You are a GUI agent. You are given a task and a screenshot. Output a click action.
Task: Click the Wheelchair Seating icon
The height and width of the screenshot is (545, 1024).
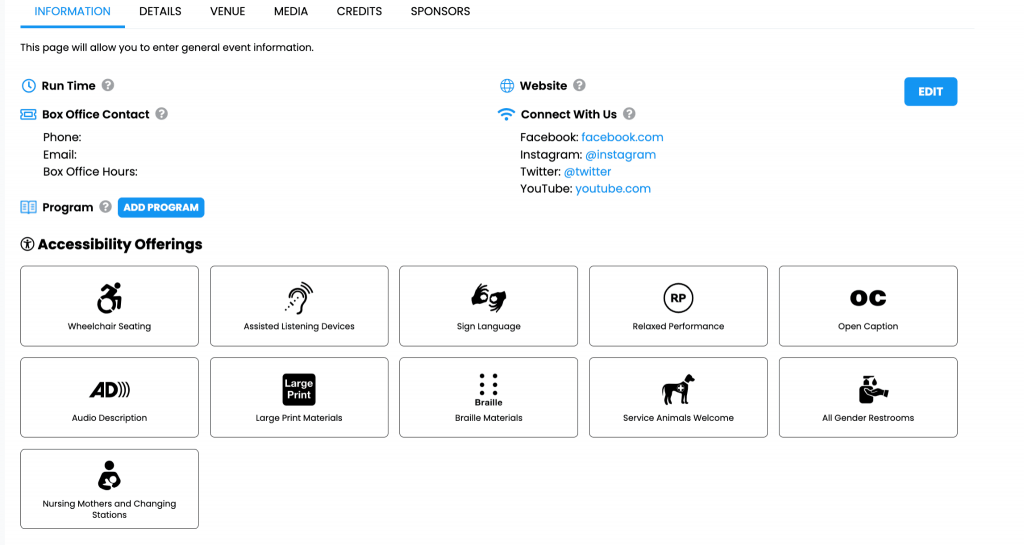pyautogui.click(x=109, y=298)
